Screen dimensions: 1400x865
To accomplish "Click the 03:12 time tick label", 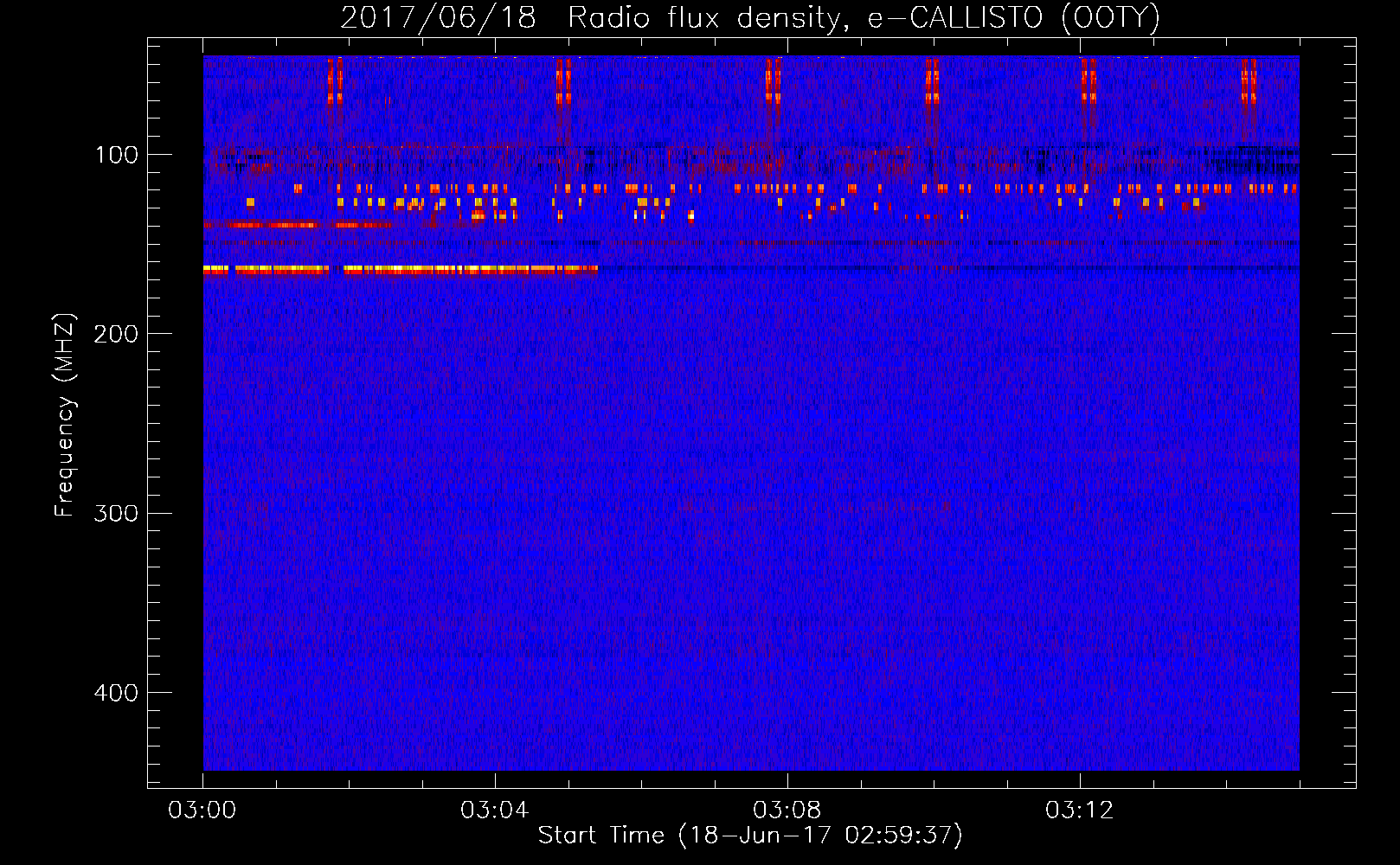I will (1080, 811).
